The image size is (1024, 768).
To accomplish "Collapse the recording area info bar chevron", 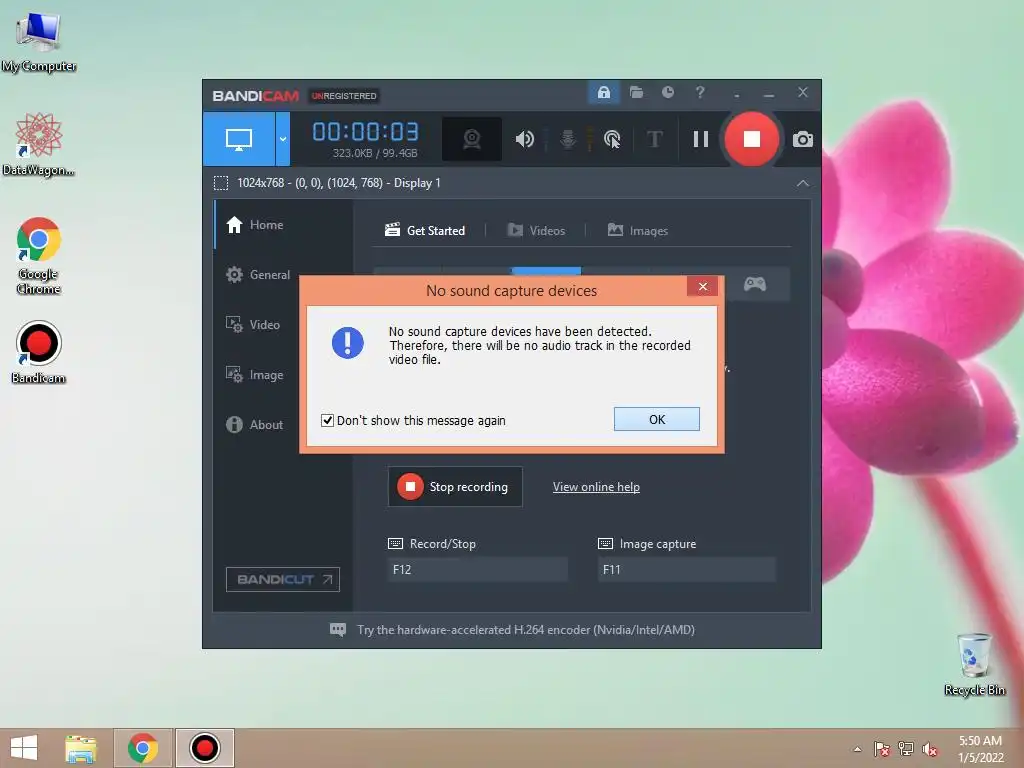I will pos(803,183).
